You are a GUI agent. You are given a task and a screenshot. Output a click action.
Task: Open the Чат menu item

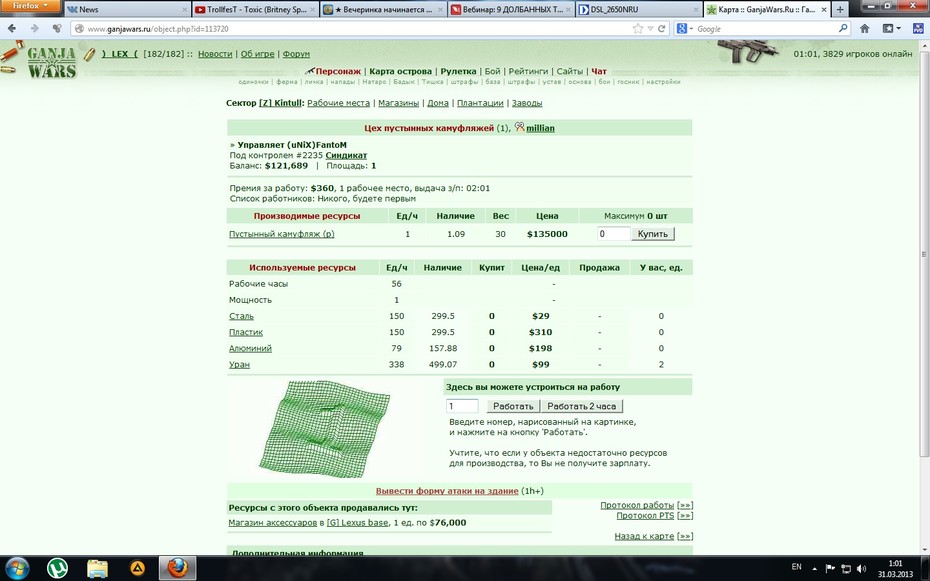[x=598, y=71]
